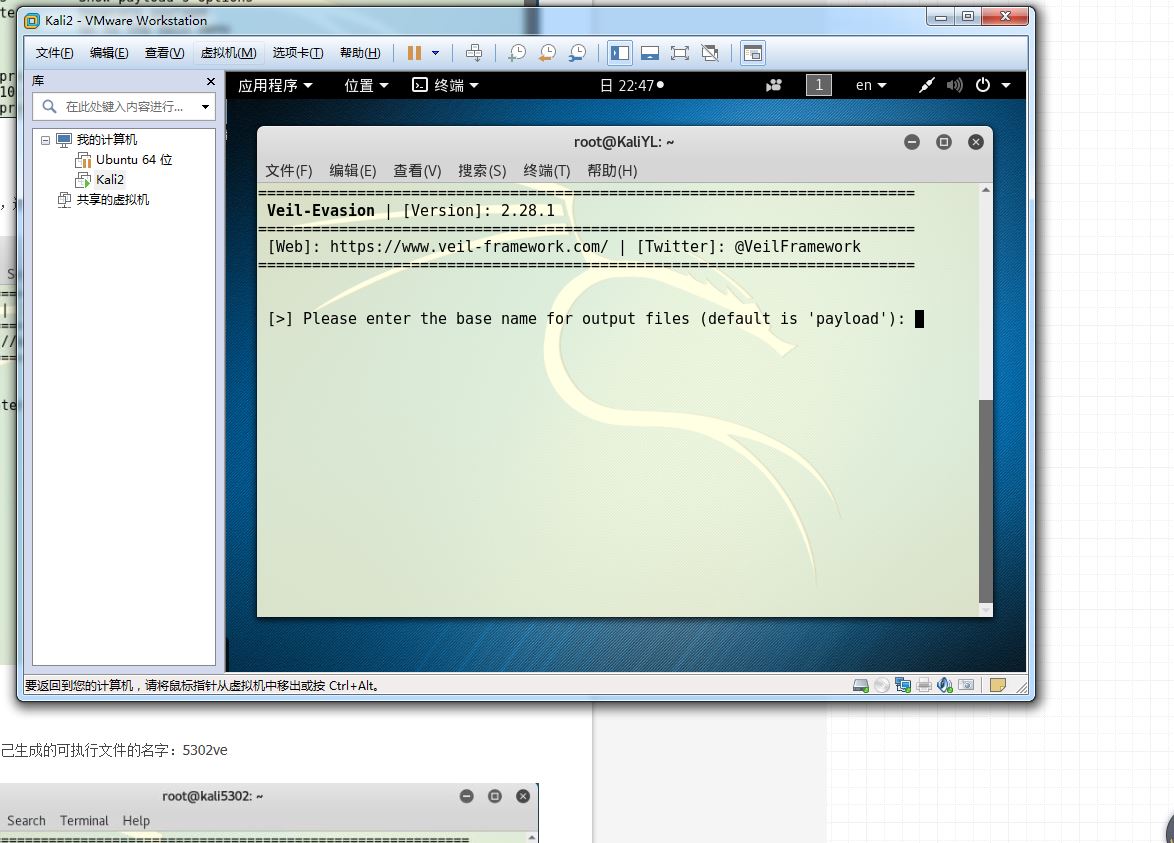1174x843 pixels.
Task: Open the terminal 编辑(E) menu
Action: click(353, 171)
